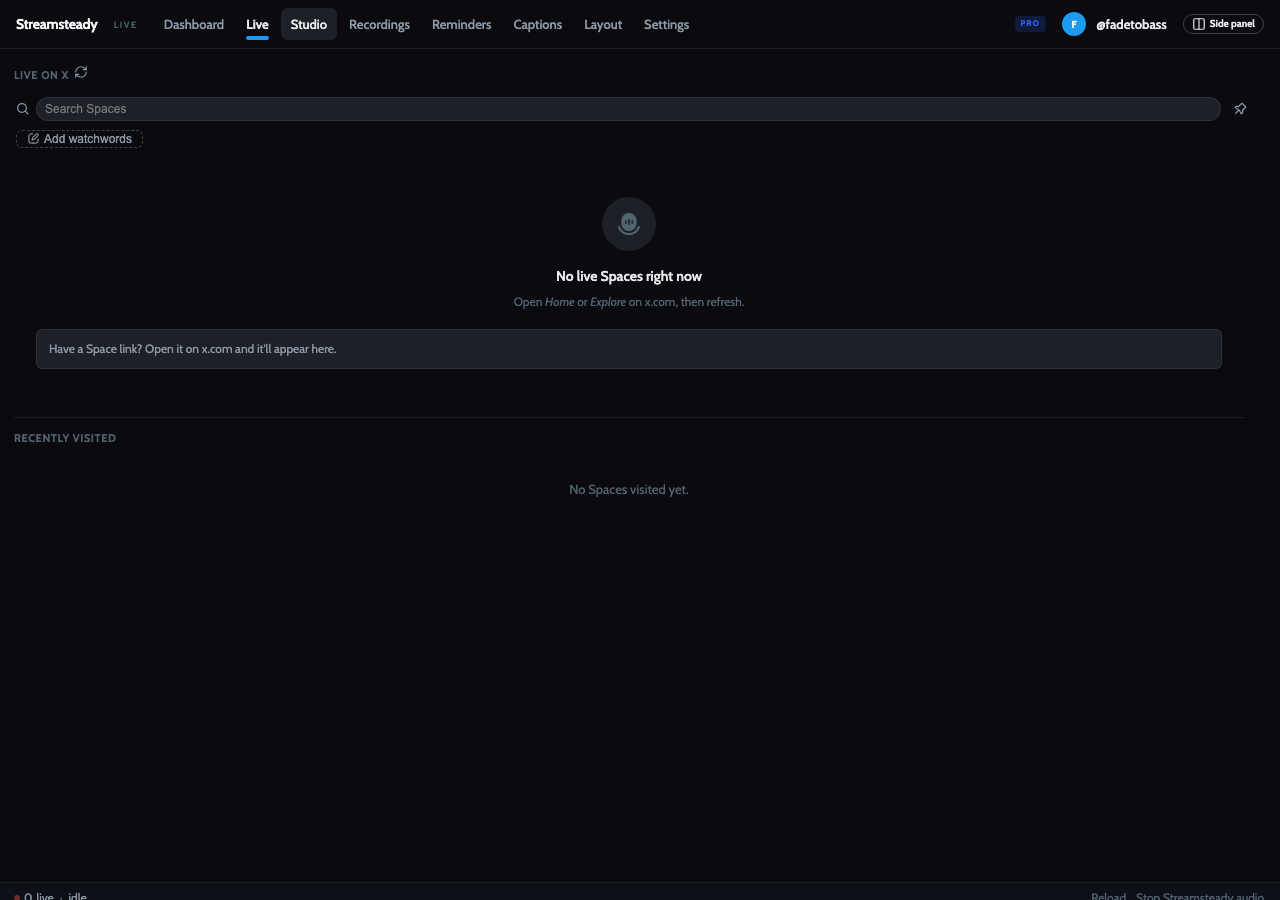
Task: Click the @fadetobass username
Action: tap(1131, 24)
